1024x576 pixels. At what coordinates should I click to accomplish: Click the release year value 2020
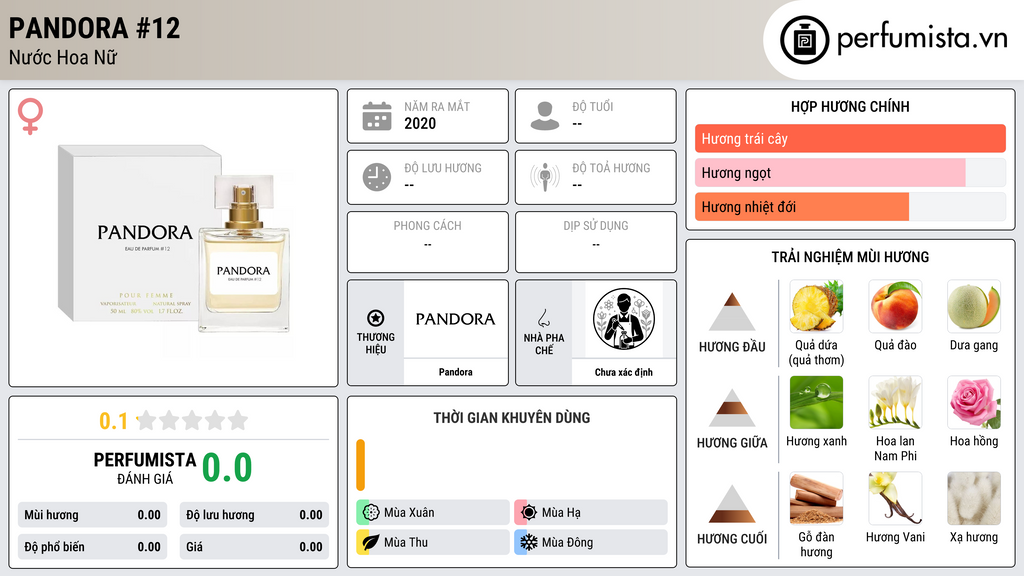click(420, 123)
